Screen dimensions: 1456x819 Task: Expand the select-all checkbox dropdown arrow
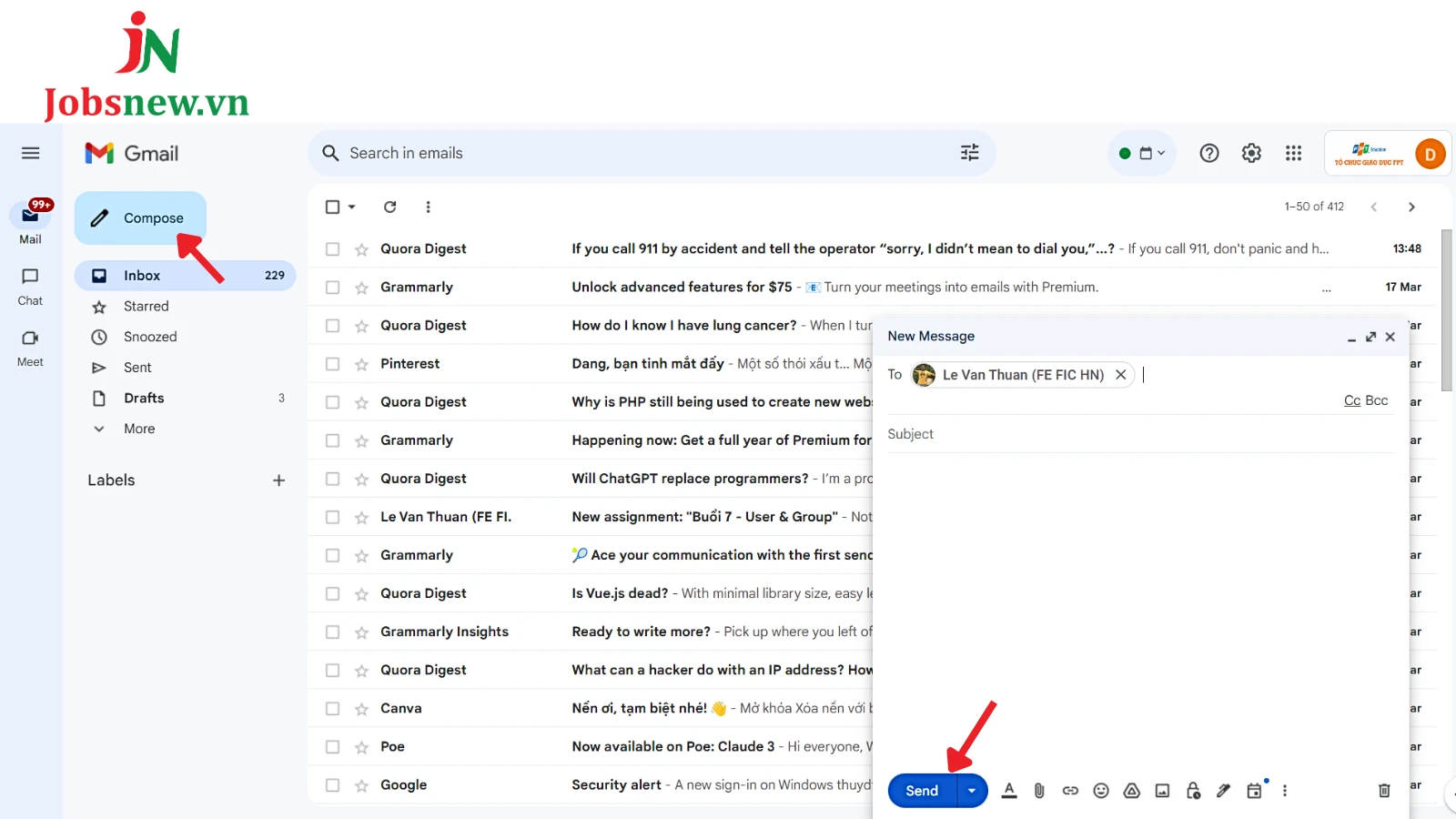pyautogui.click(x=352, y=207)
